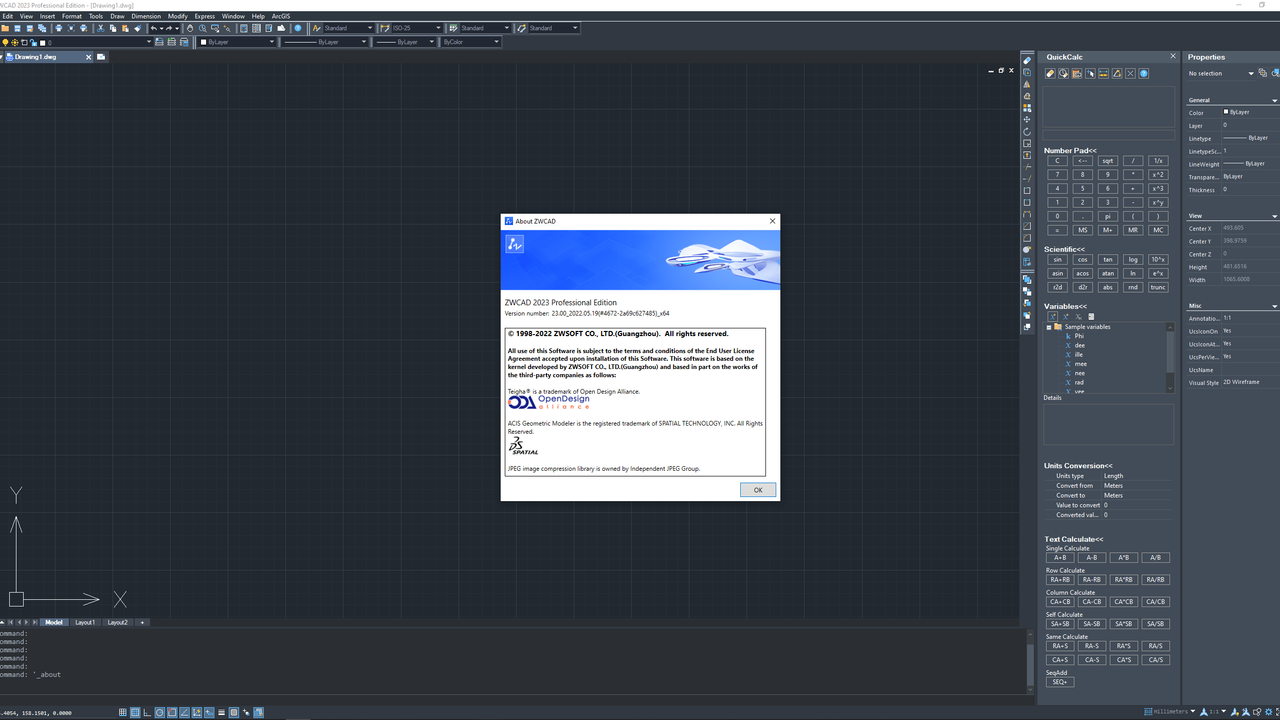Select the Rotate tool in Modify toolbar
This screenshot has height=720, width=1280.
[x=1027, y=132]
